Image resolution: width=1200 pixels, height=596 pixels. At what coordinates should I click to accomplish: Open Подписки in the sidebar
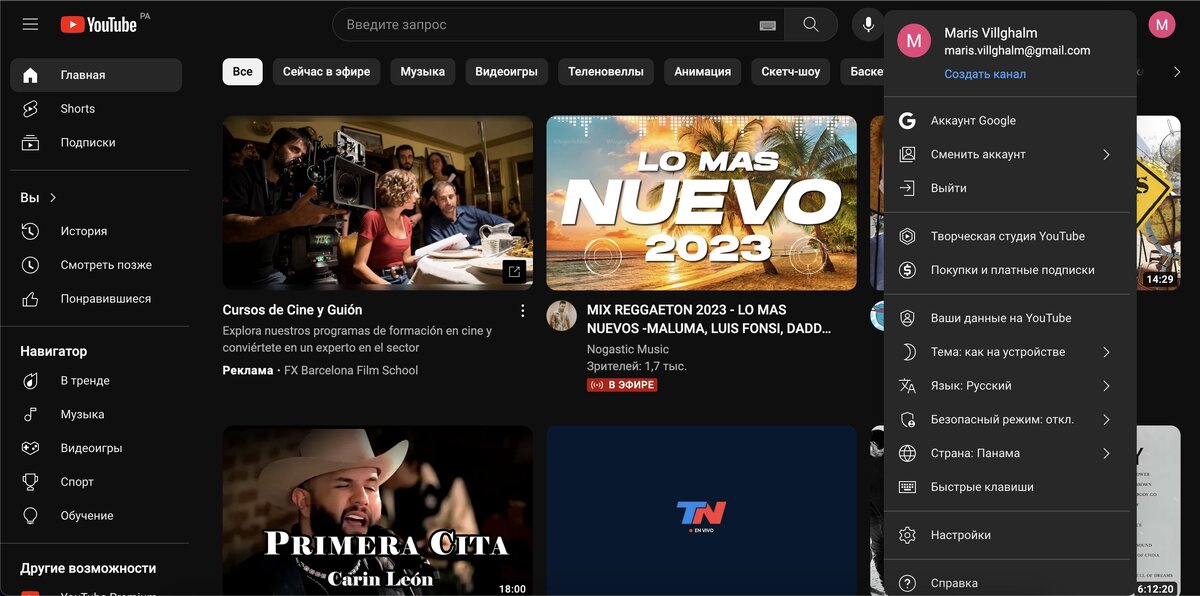pyautogui.click(x=96, y=143)
